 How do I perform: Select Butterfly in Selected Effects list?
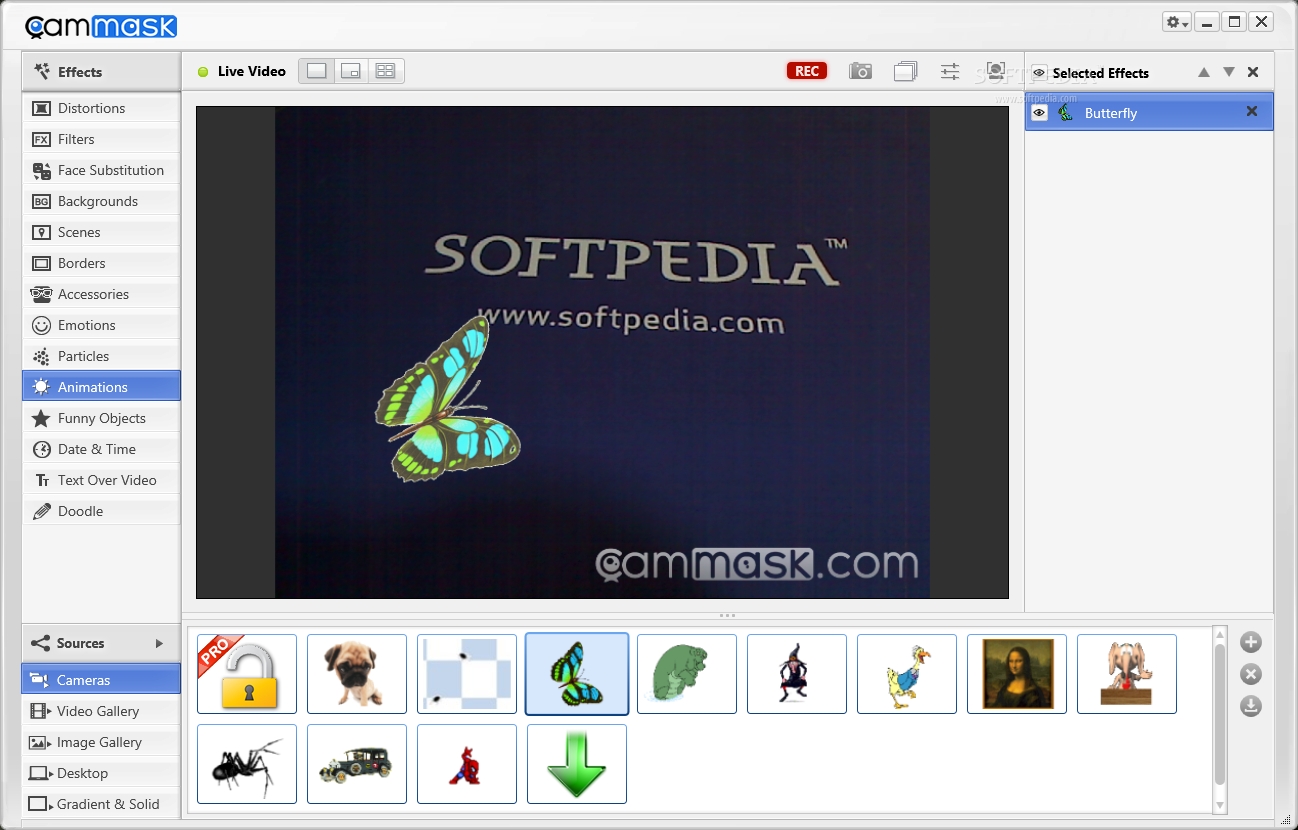pyautogui.click(x=1149, y=113)
